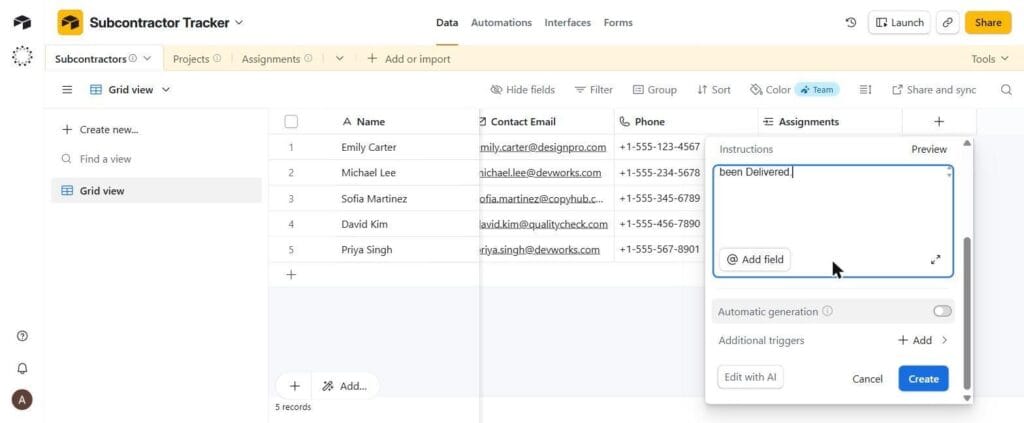Click Edit with AI button
The image size is (1024, 423).
click(750, 377)
